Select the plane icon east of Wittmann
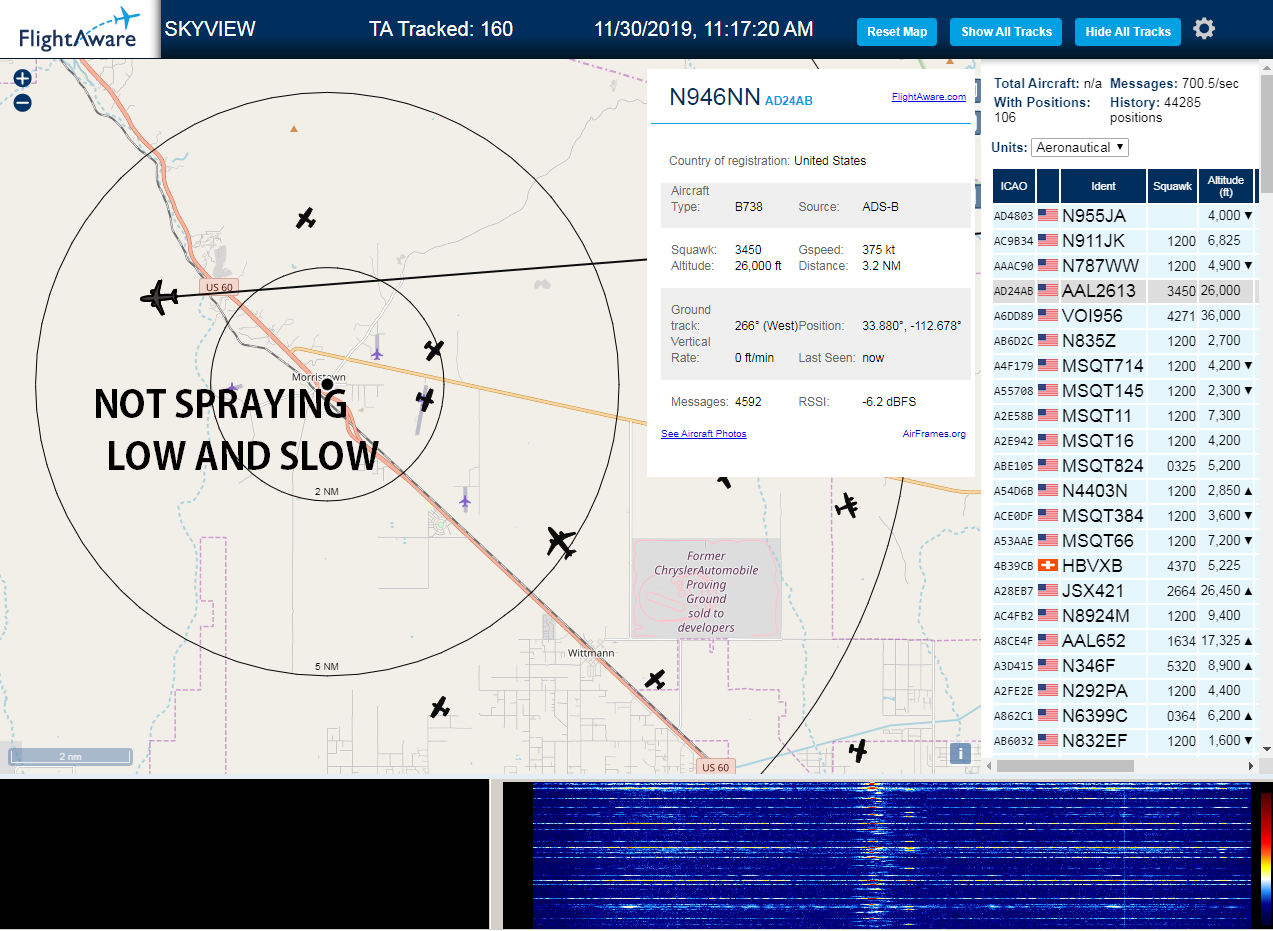 click(x=655, y=679)
